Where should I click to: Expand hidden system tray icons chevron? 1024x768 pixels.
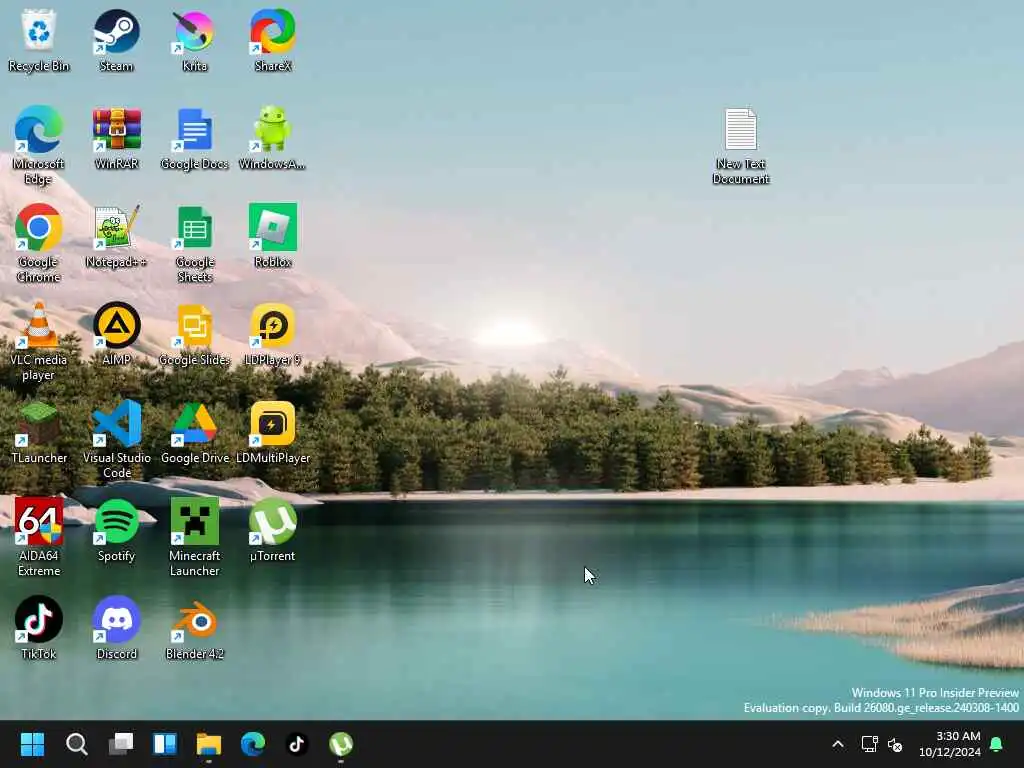point(838,744)
